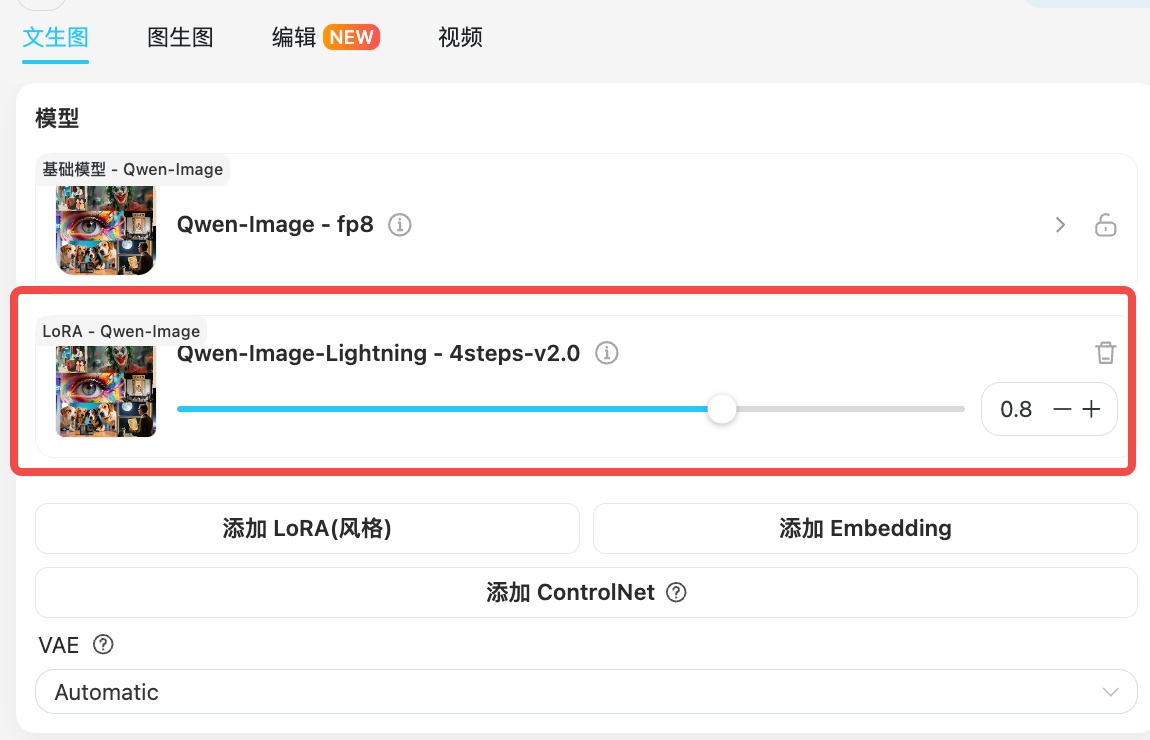Click the 添加 LoRA(风格) button
Viewport: 1150px width, 740px height.
tap(307, 529)
